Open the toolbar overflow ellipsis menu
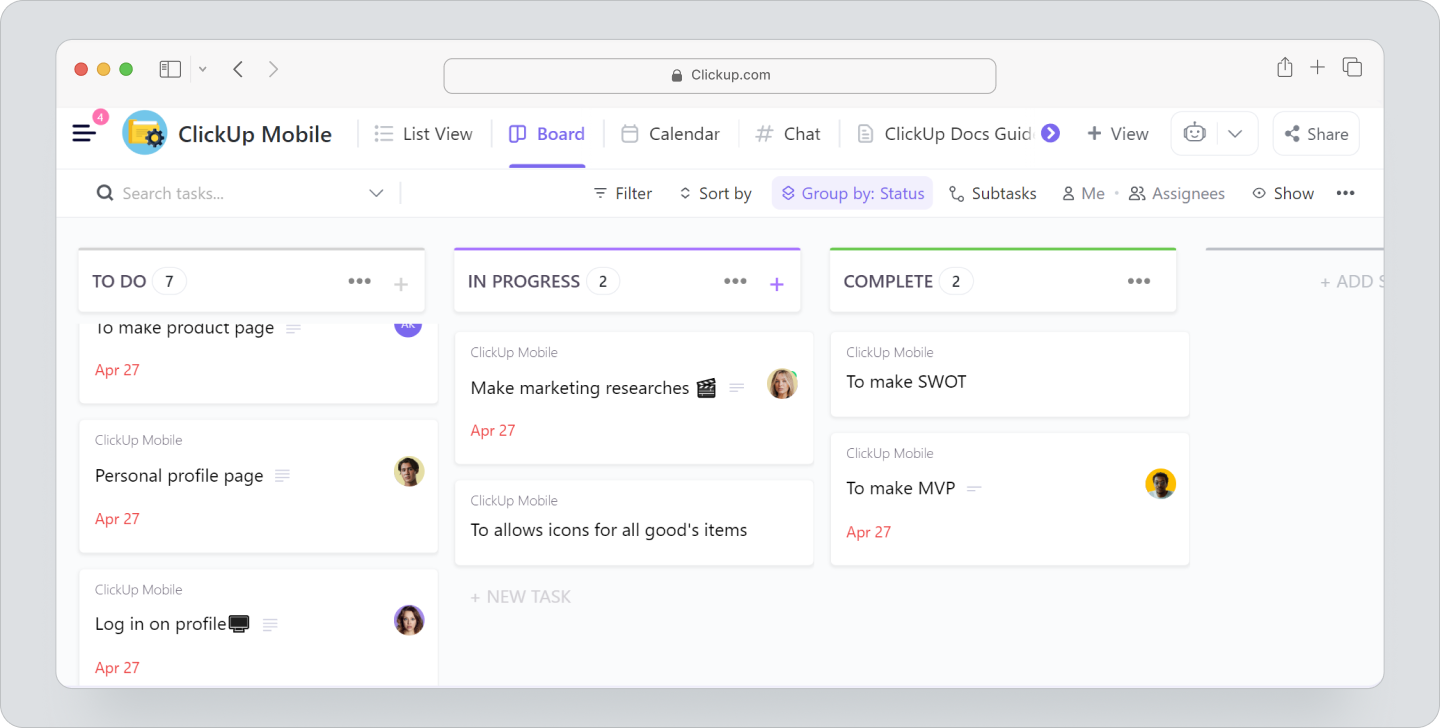Screen dimensions: 1440x728 (x=1345, y=193)
